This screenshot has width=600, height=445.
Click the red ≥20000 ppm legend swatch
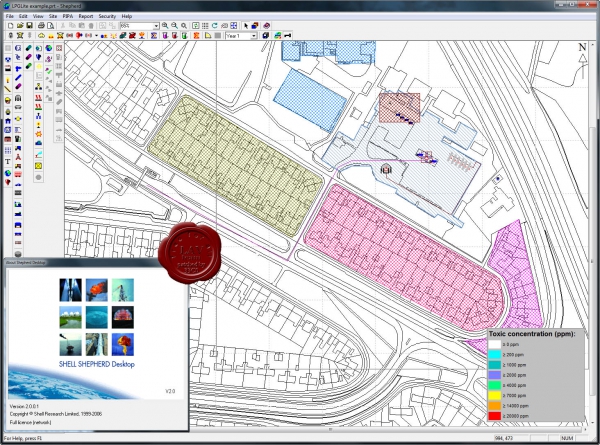pos(494,416)
